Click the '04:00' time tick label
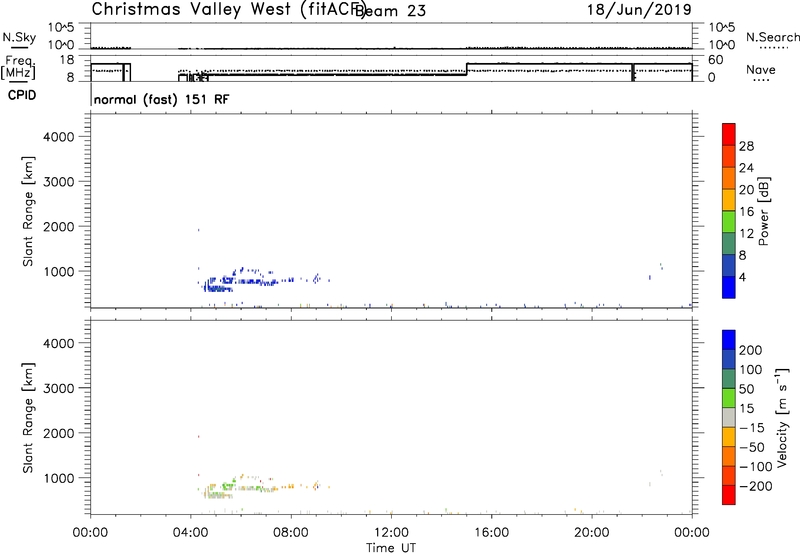The width and height of the screenshot is (800, 554). (x=190, y=533)
